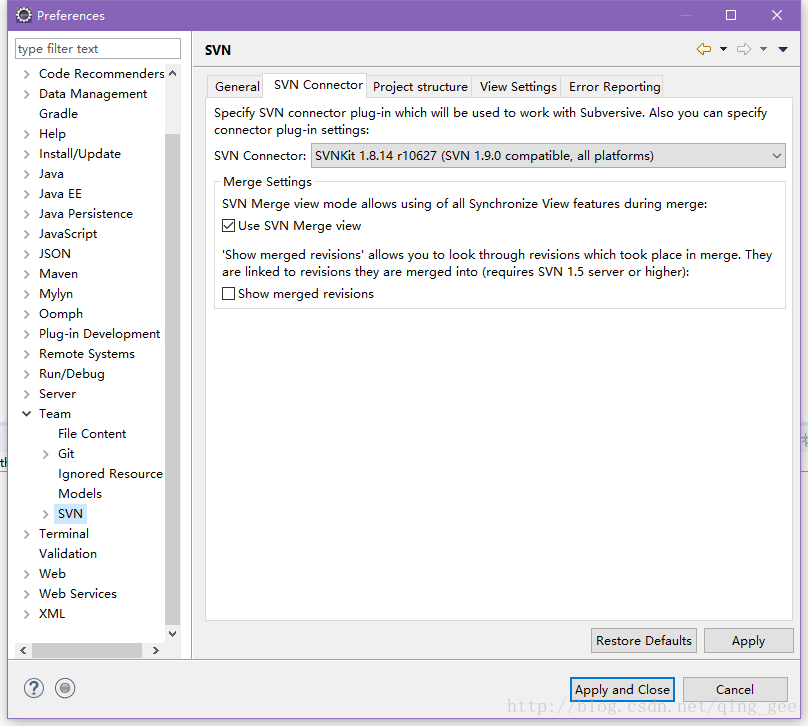Click the Apply button
The image size is (808, 726).
(x=748, y=640)
